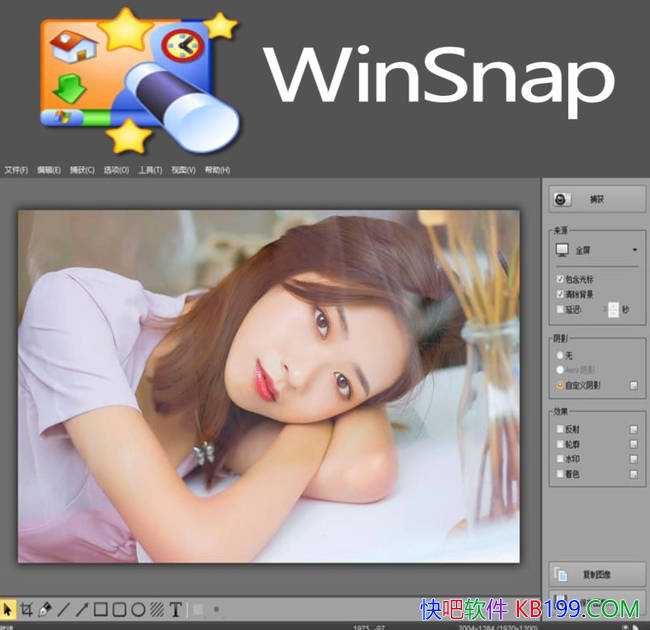The width and height of the screenshot is (650, 630).
Task: Click the camera icon on capture button
Action: click(562, 199)
